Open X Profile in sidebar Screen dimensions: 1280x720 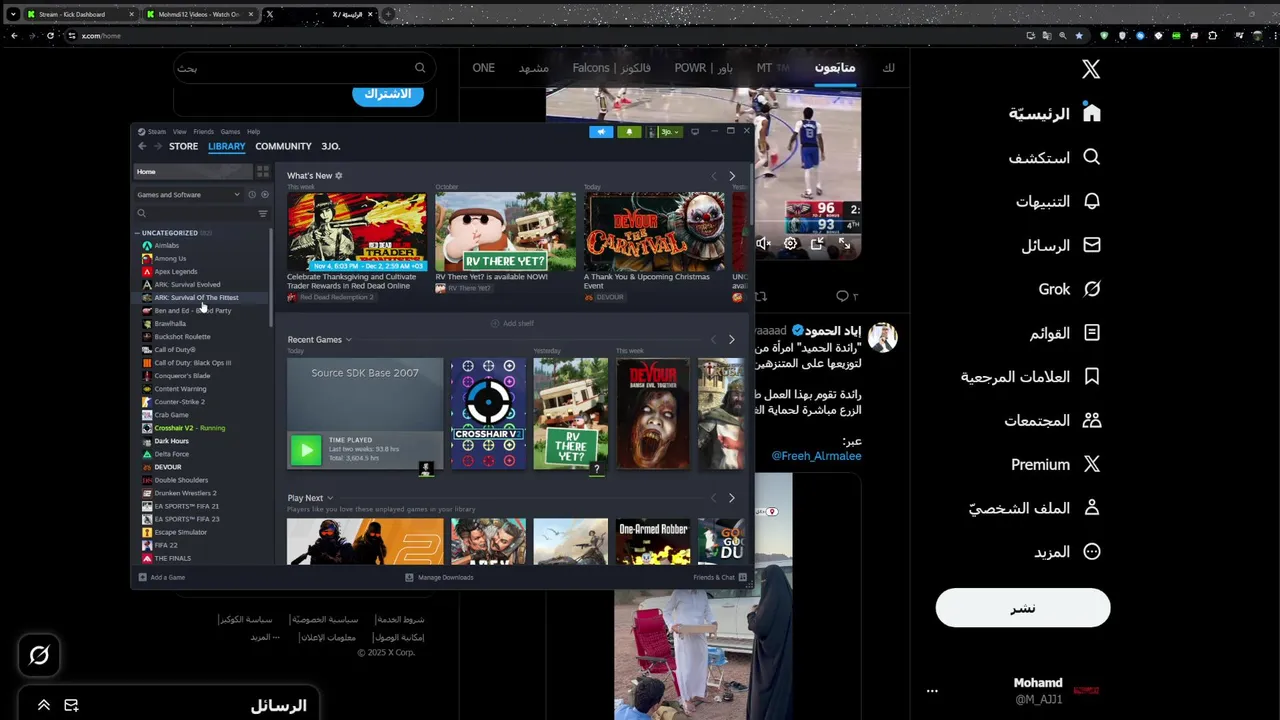click(x=1035, y=508)
